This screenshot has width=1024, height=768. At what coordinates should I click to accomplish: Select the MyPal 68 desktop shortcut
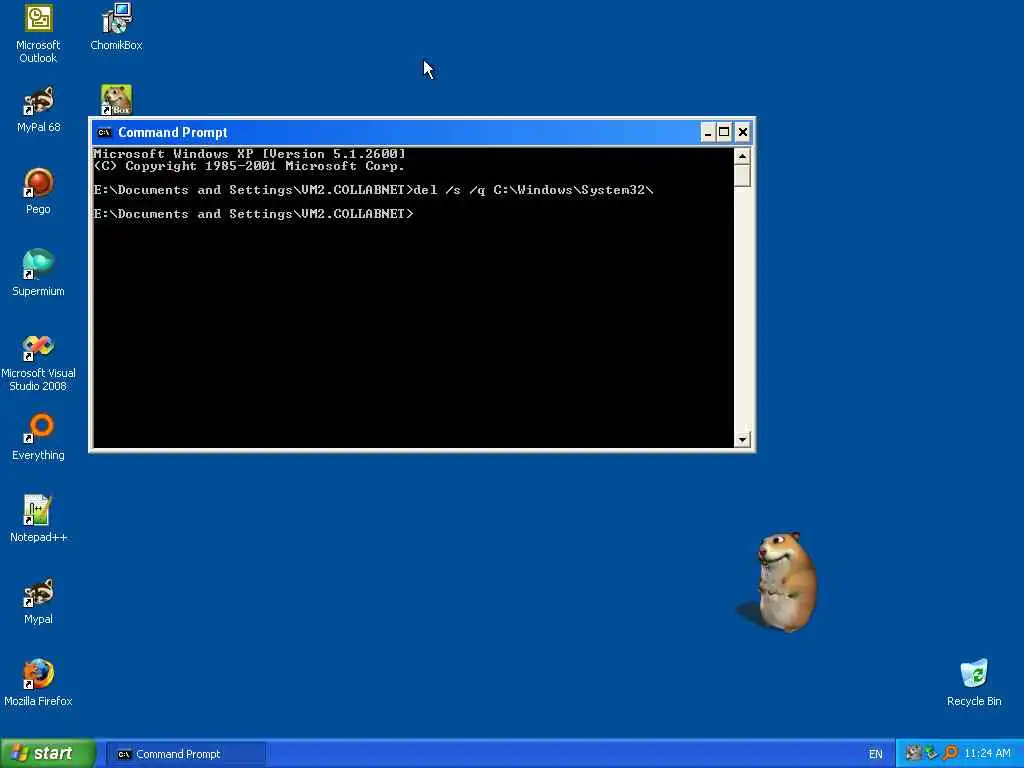tap(38, 110)
